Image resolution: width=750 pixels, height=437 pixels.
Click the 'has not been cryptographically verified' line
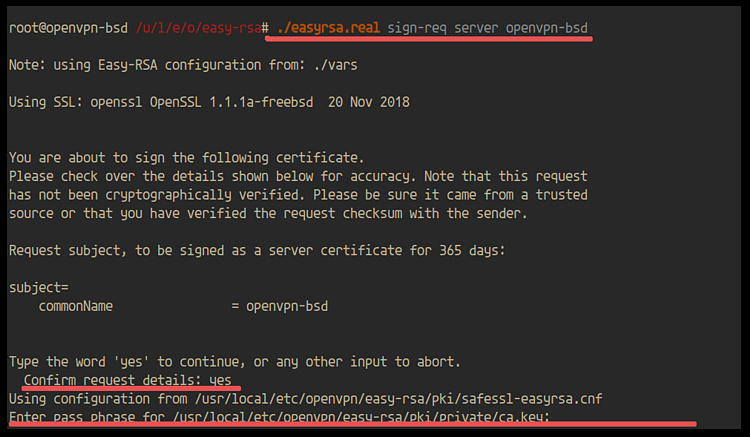point(297,194)
